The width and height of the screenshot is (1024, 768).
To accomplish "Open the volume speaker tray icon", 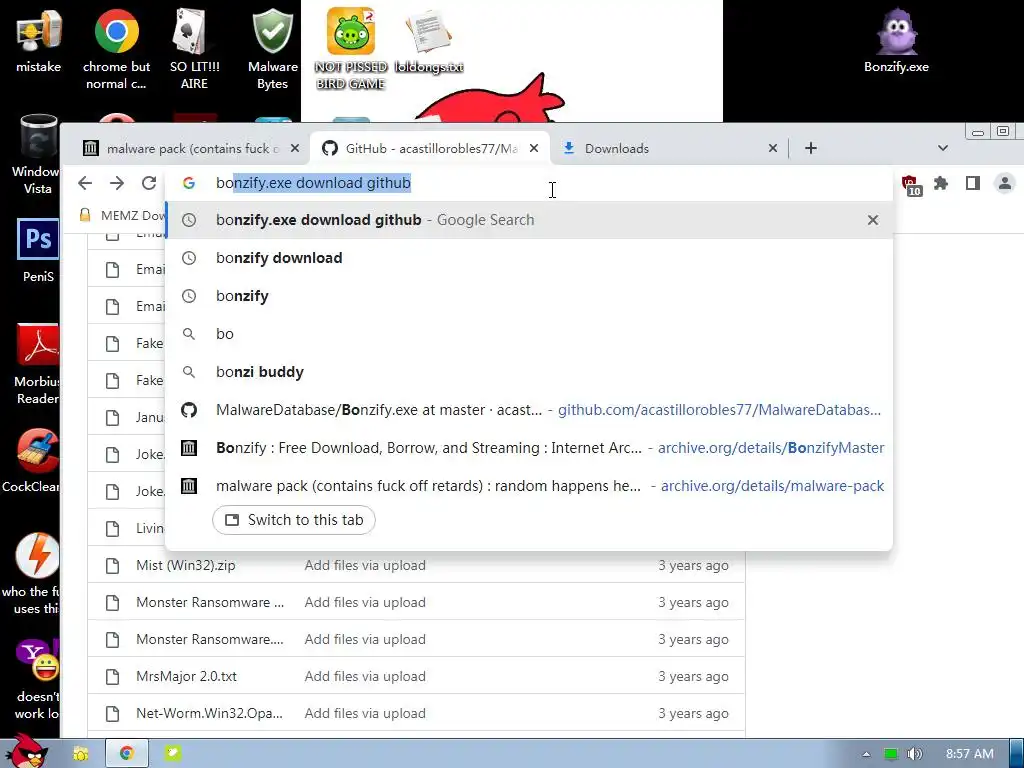I will tap(914, 754).
